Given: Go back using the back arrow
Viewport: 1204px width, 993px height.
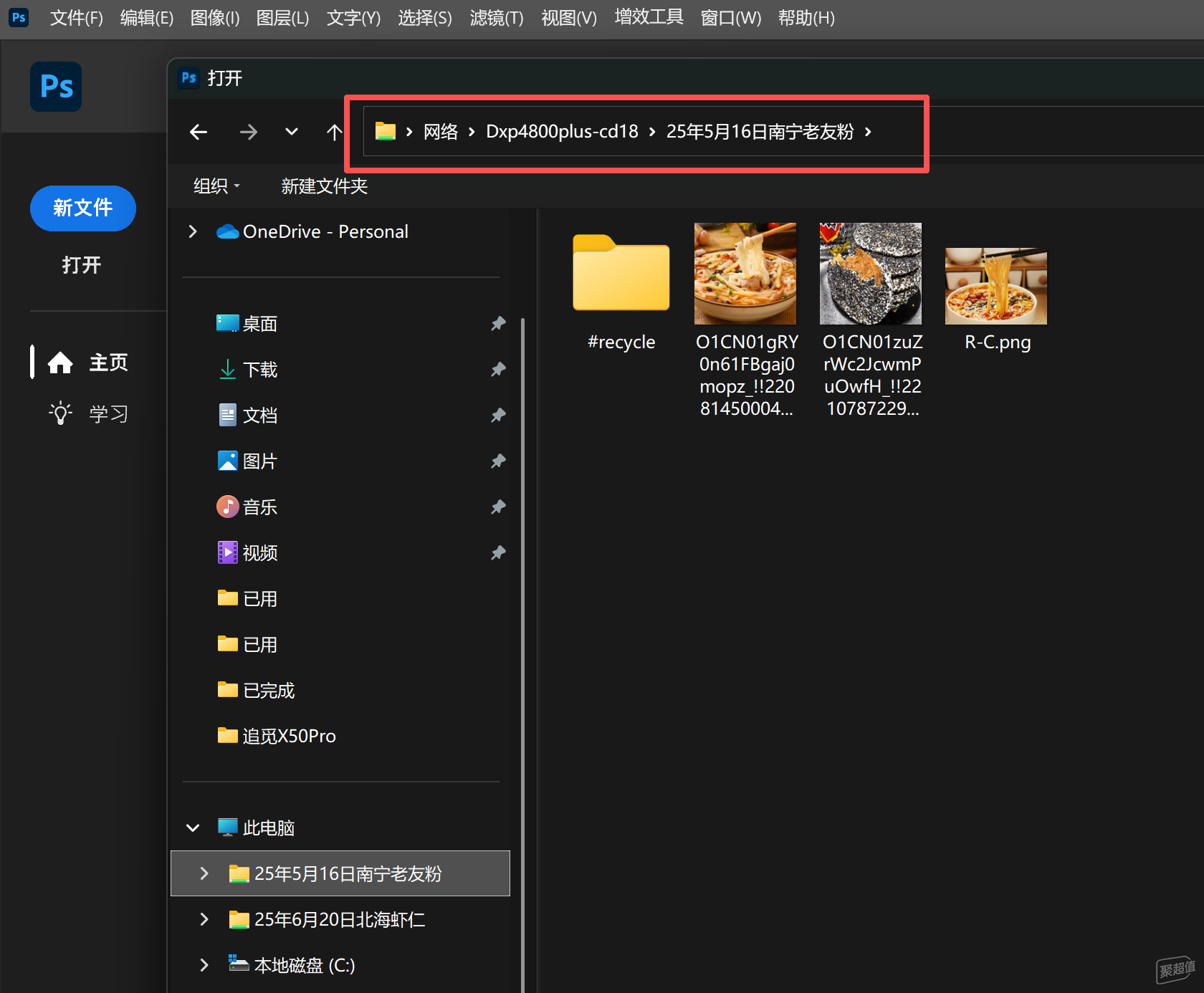Looking at the screenshot, I should pos(199,132).
